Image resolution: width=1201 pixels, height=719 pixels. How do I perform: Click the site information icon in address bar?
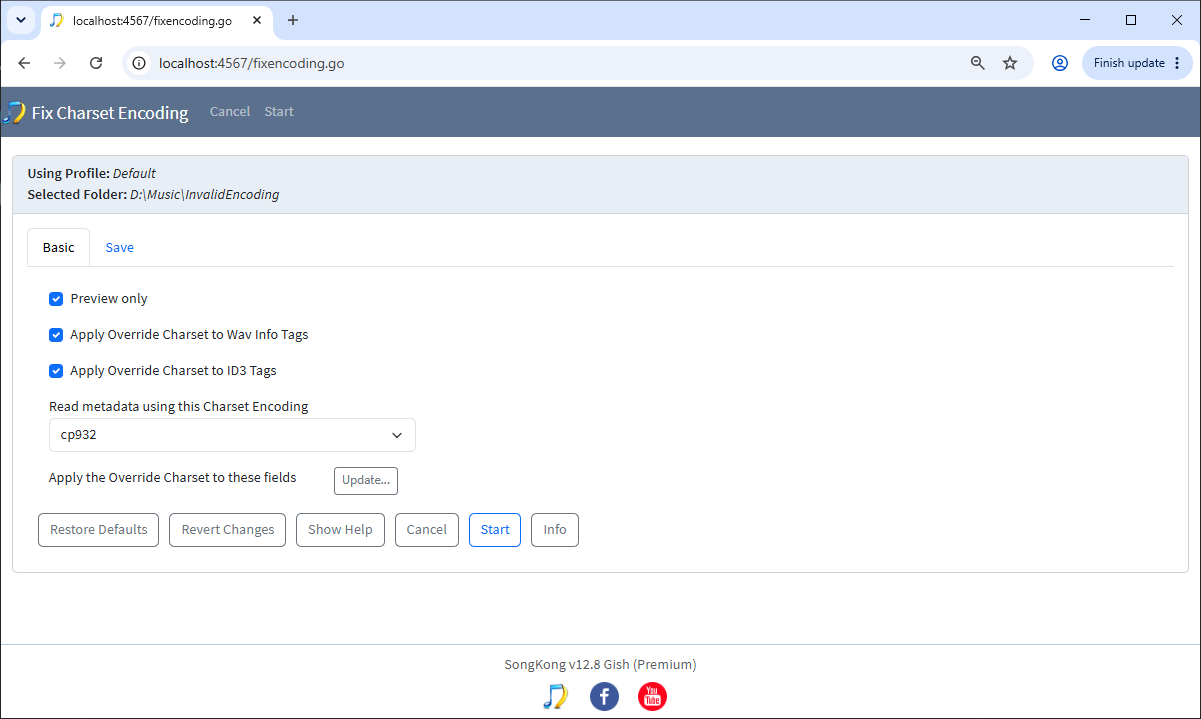point(140,63)
